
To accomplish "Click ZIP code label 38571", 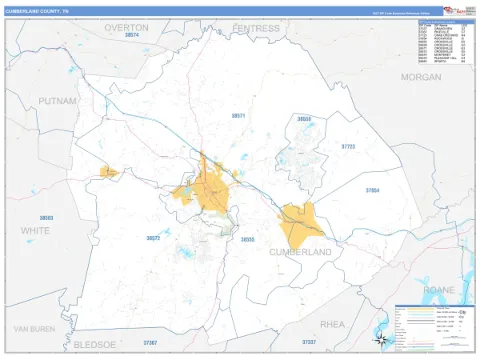I will pos(238,116).
